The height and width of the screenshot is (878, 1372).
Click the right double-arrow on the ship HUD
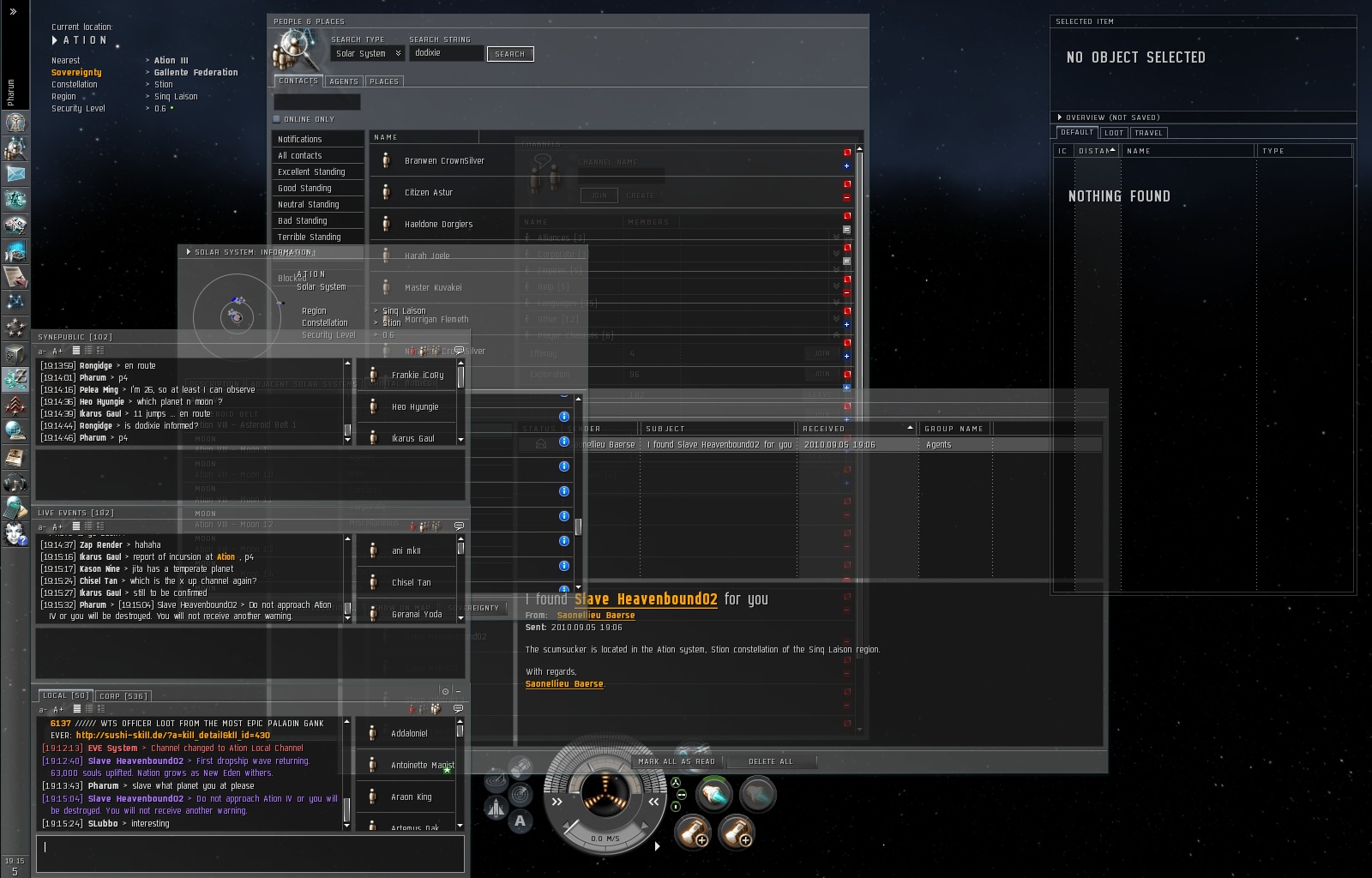653,802
